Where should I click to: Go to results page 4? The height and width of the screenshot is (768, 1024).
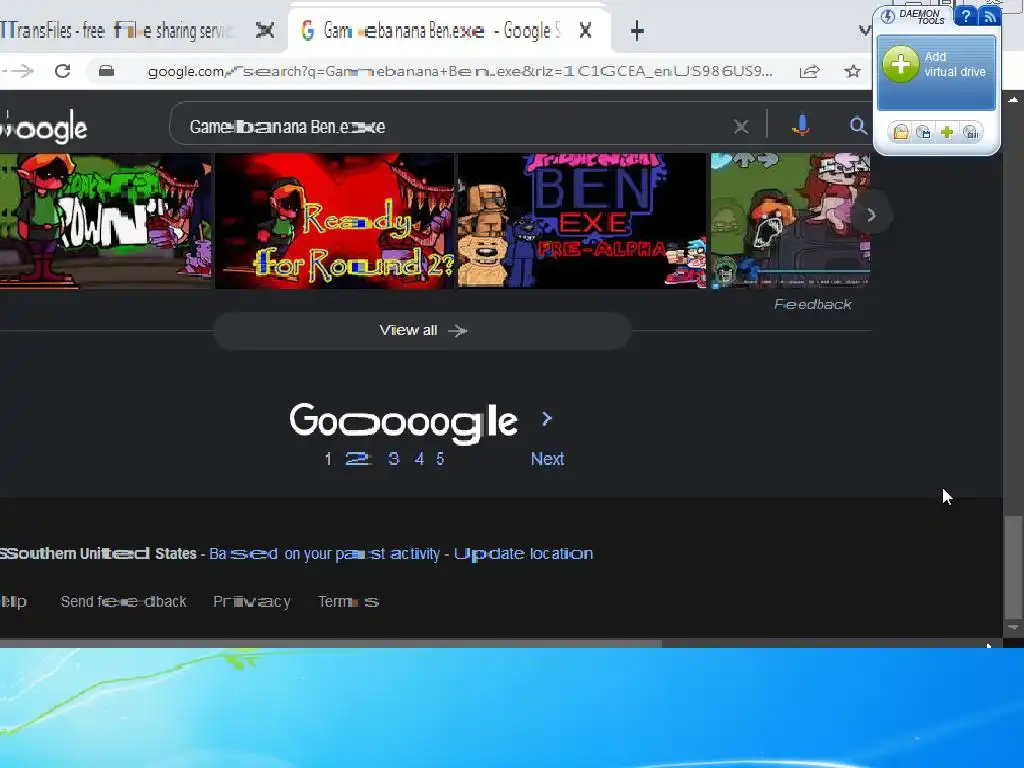point(419,459)
